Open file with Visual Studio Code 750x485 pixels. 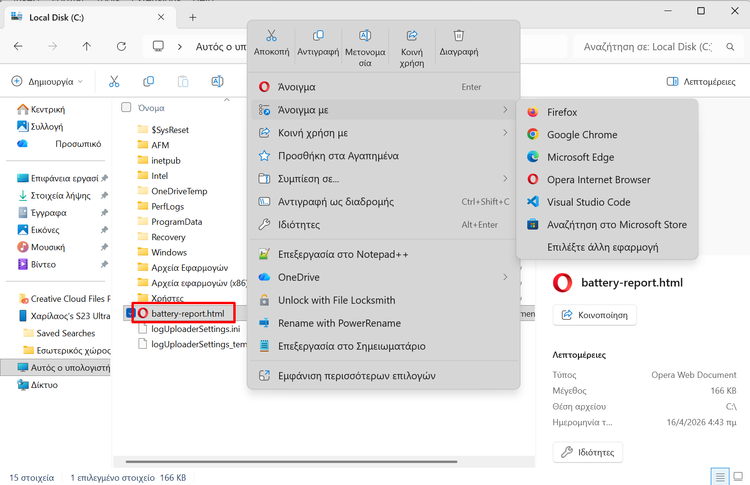pos(588,202)
